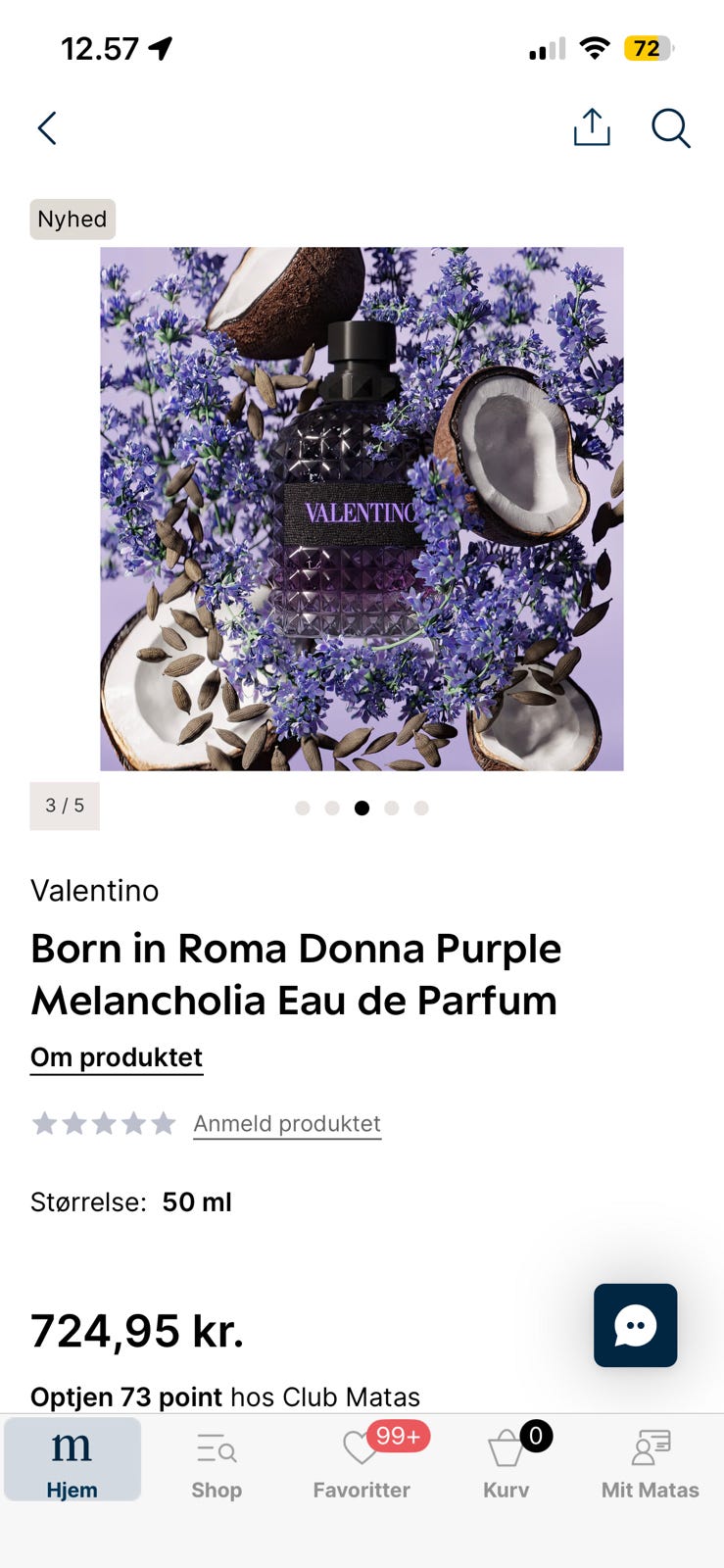Open the Kurv basket icon
This screenshot has width=724, height=1568.
coord(506,1448)
